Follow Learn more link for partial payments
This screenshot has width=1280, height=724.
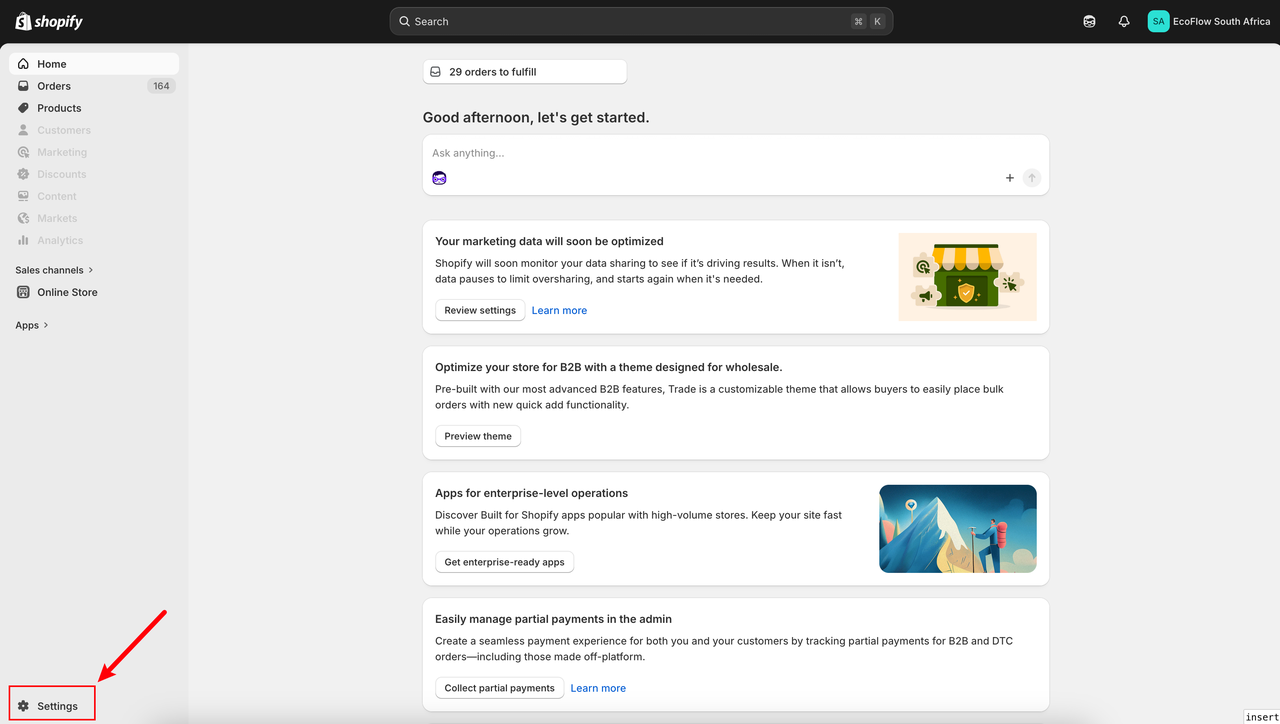598,688
